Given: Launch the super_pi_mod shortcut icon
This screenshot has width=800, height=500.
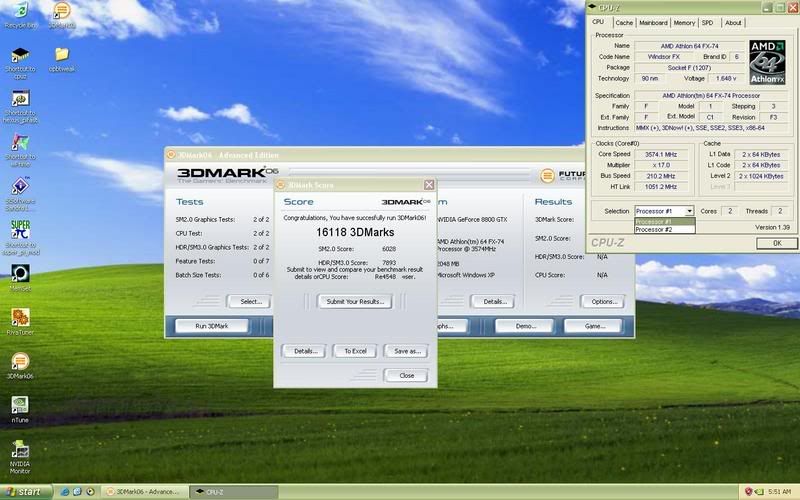Looking at the screenshot, I should (20, 230).
